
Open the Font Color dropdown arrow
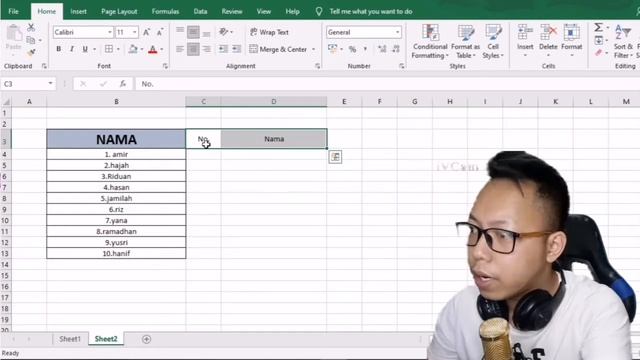[x=162, y=49]
